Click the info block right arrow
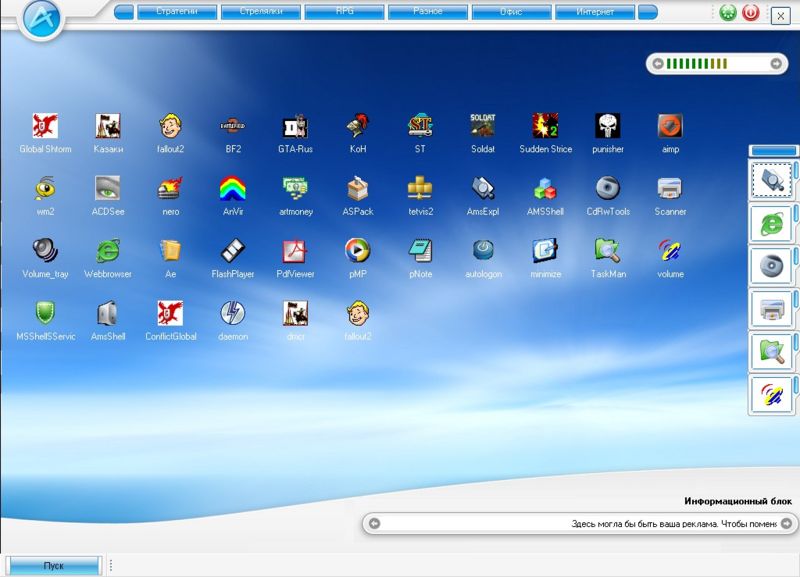The image size is (800, 577). click(x=786, y=523)
